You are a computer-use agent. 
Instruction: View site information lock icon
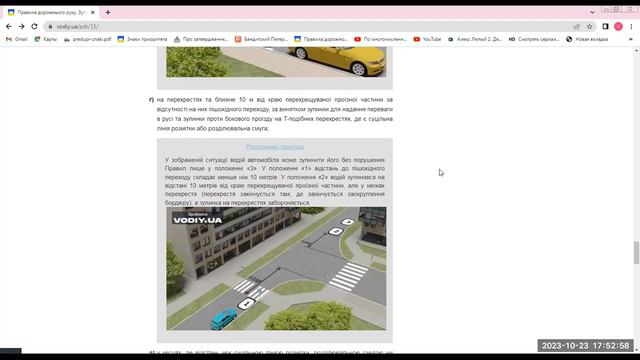(50, 27)
